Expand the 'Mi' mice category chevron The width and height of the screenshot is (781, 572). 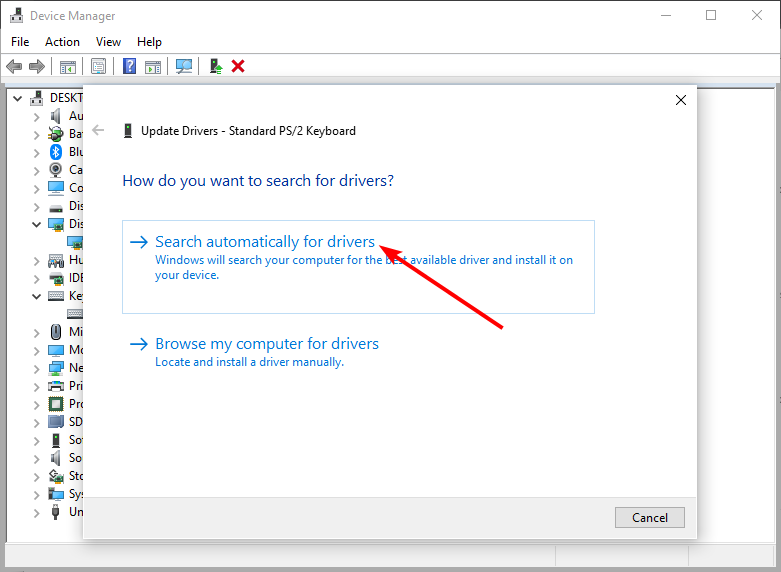point(36,332)
